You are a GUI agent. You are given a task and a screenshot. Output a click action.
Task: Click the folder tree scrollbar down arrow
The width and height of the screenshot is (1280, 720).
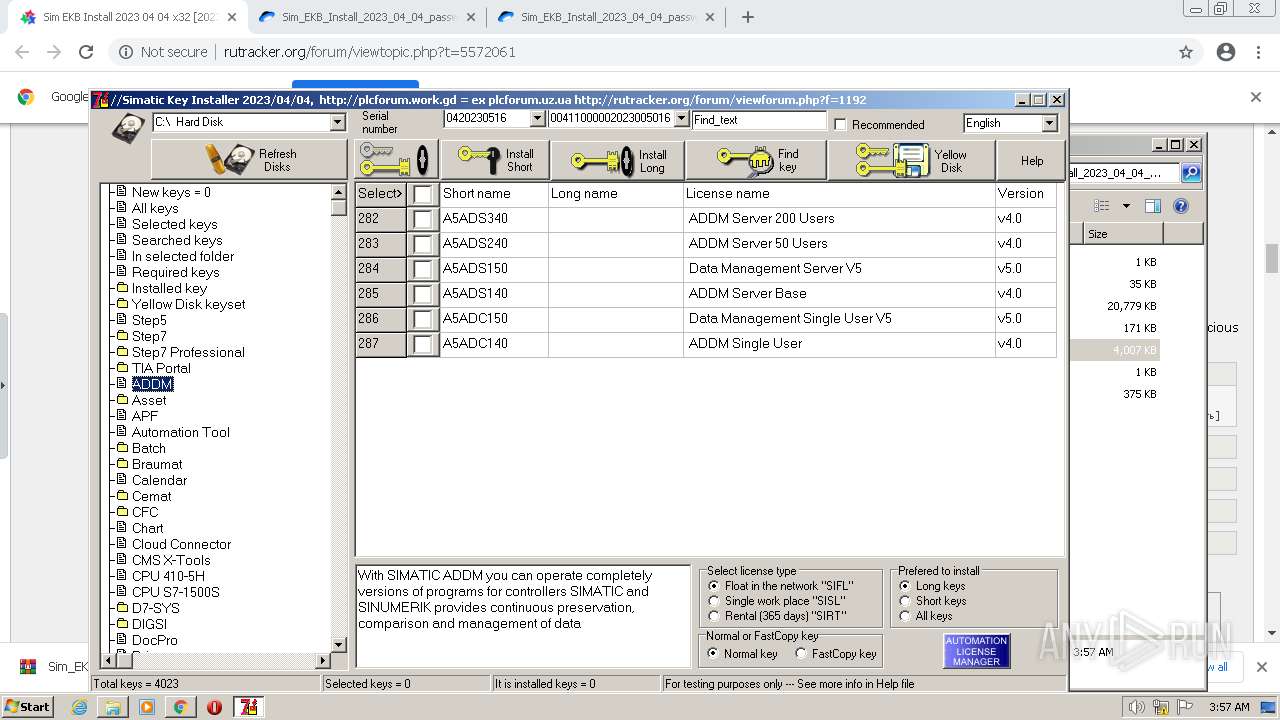point(338,645)
